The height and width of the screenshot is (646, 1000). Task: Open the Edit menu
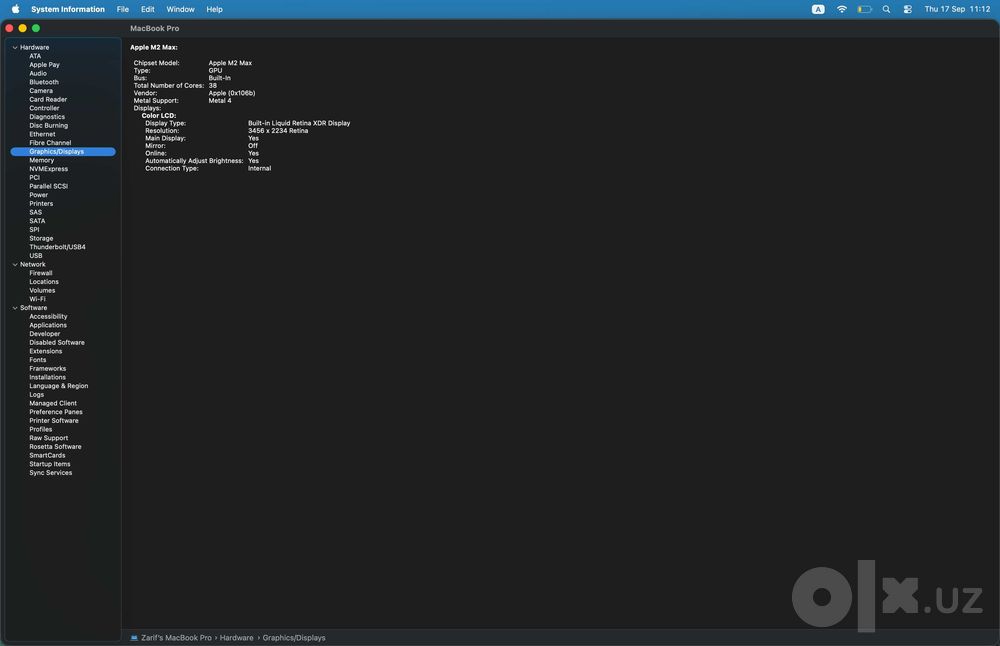147,9
